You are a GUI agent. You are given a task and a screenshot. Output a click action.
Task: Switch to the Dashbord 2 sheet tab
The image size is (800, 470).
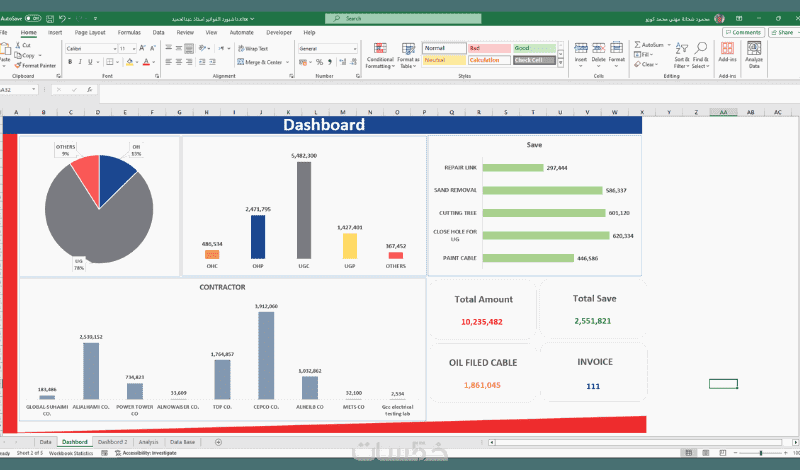(112, 442)
